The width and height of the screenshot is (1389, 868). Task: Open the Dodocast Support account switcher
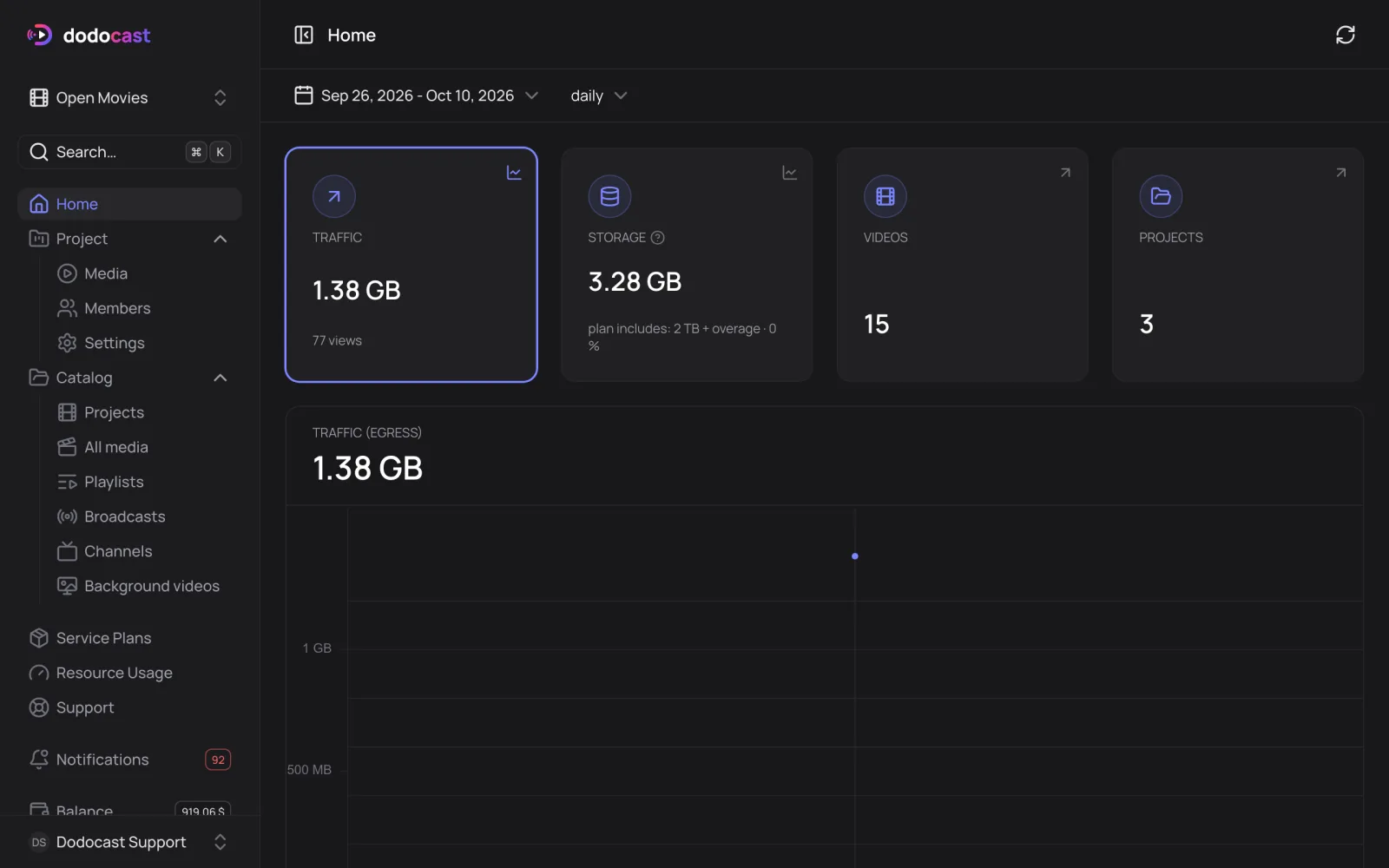tap(129, 842)
